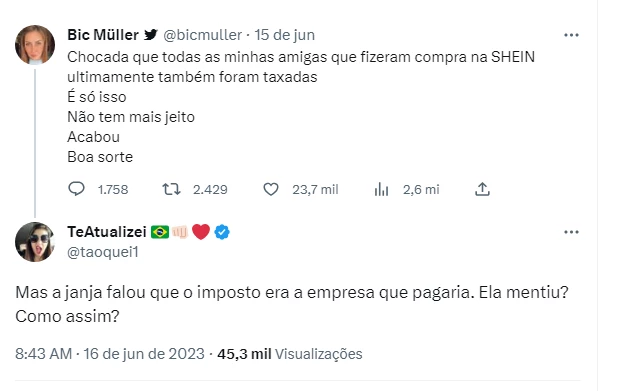The image size is (625, 391).
Task: Like the tweet with heart icon
Action: tap(271, 189)
